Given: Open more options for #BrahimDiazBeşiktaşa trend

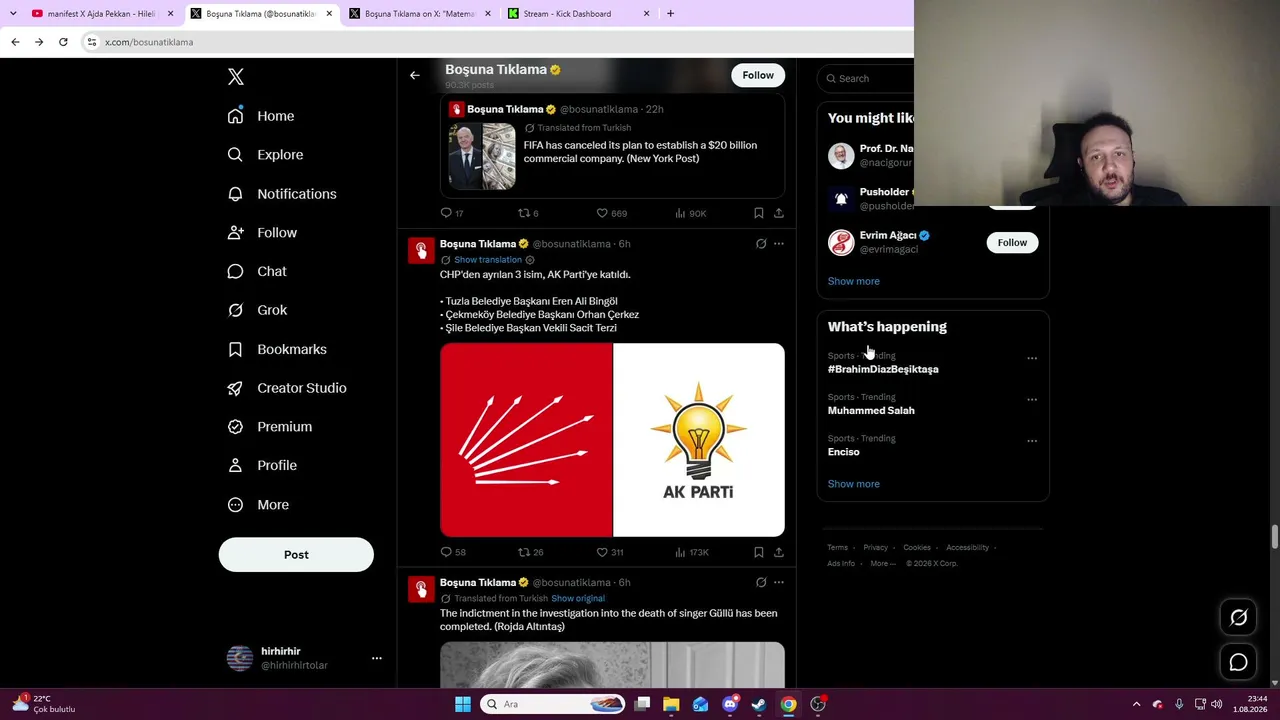Looking at the screenshot, I should click(1032, 358).
